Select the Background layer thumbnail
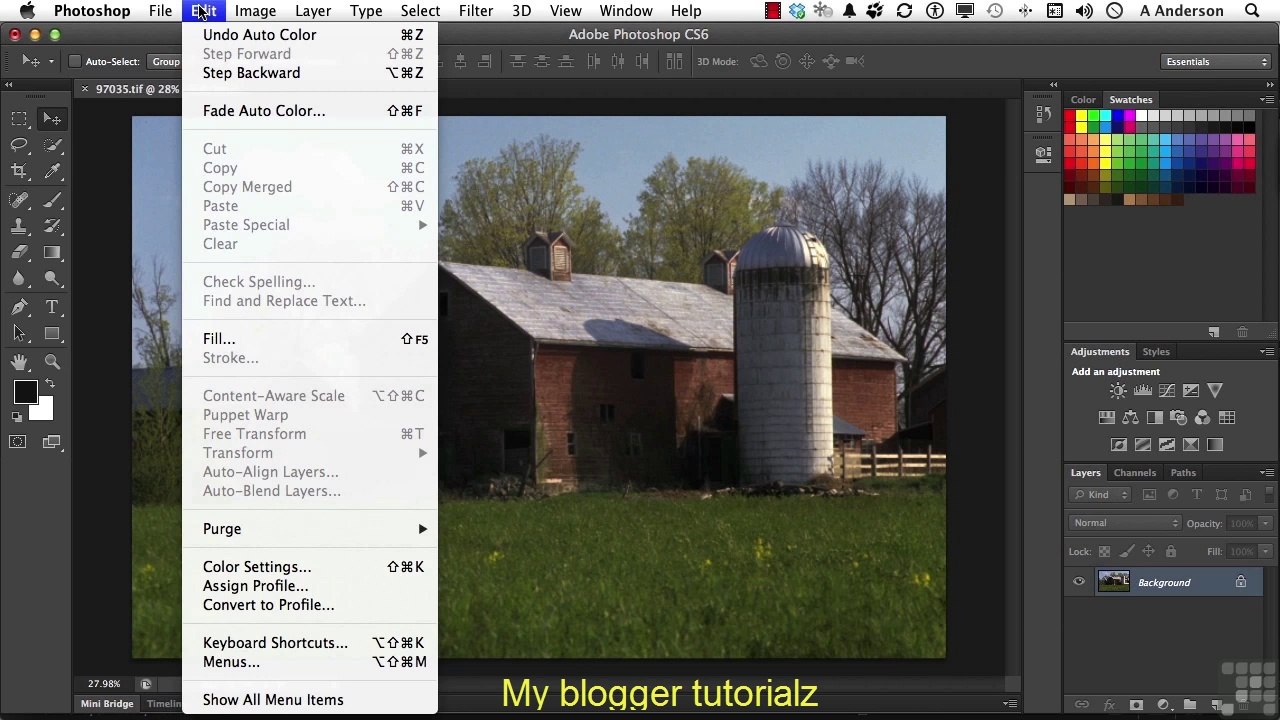 click(x=1114, y=582)
